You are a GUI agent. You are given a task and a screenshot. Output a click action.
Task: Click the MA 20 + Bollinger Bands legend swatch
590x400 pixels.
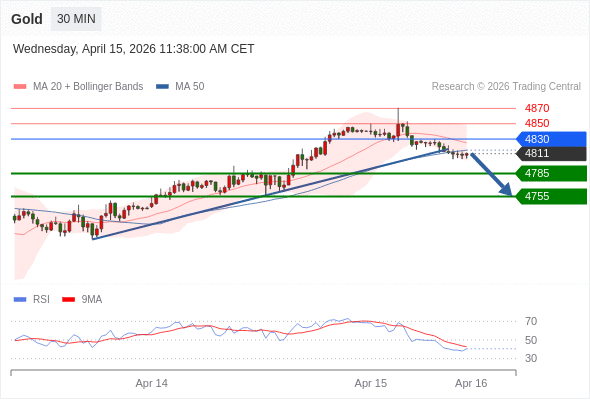tap(20, 87)
